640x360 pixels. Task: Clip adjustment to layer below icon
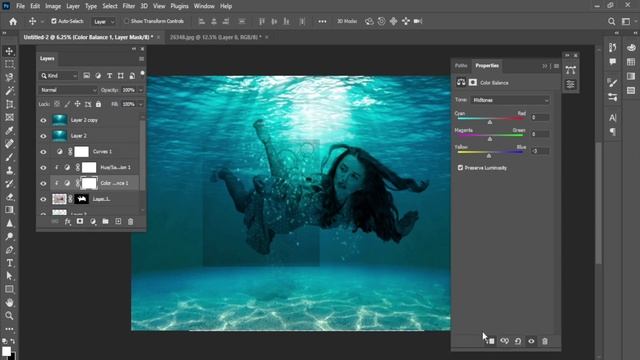(x=491, y=341)
